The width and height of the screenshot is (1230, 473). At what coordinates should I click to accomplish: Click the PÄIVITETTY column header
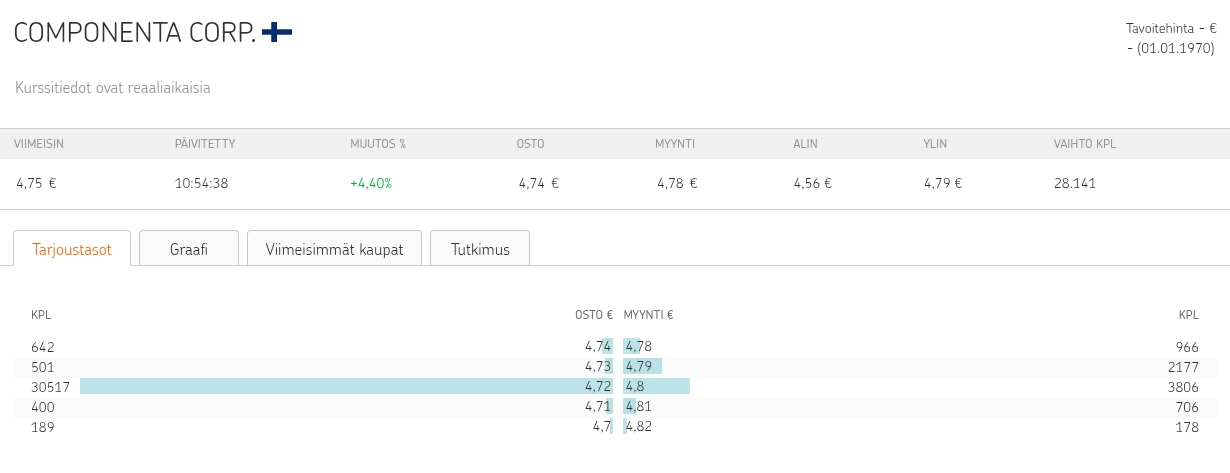(205, 144)
